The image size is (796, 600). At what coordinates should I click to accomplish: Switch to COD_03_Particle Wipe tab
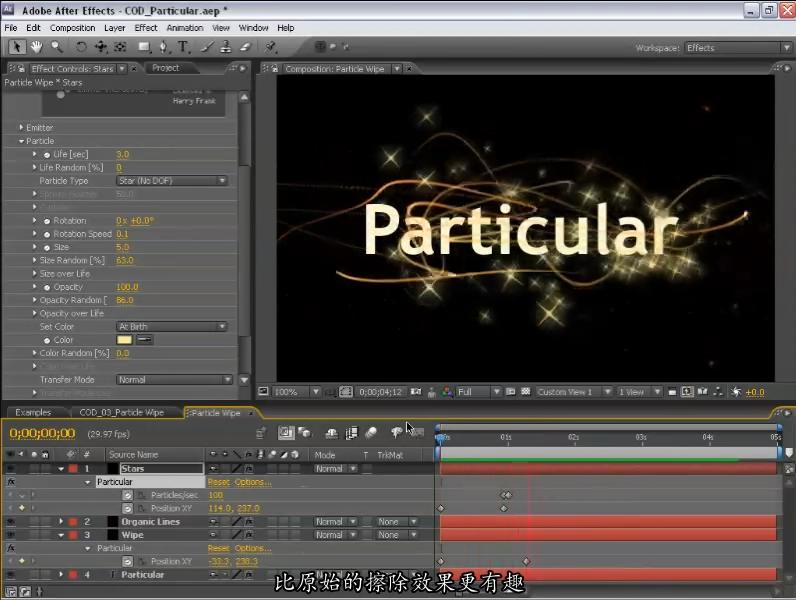tap(122, 412)
